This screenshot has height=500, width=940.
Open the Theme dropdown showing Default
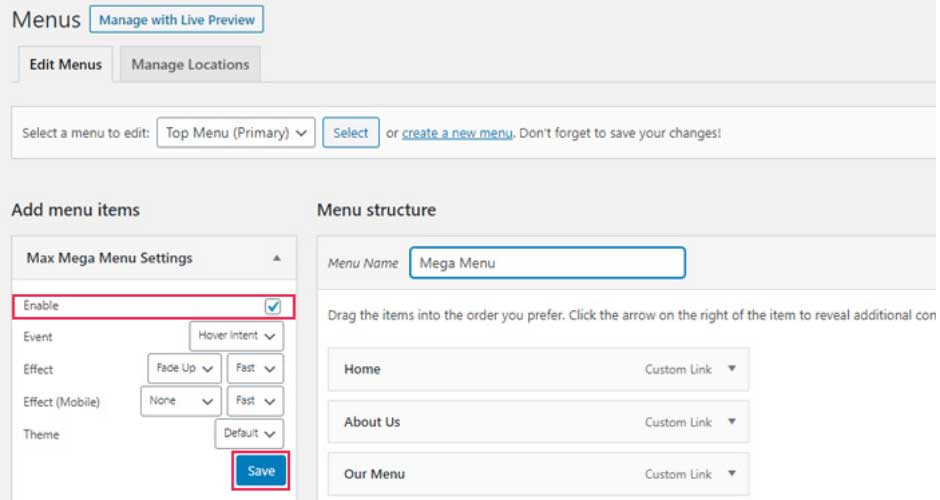pos(249,434)
